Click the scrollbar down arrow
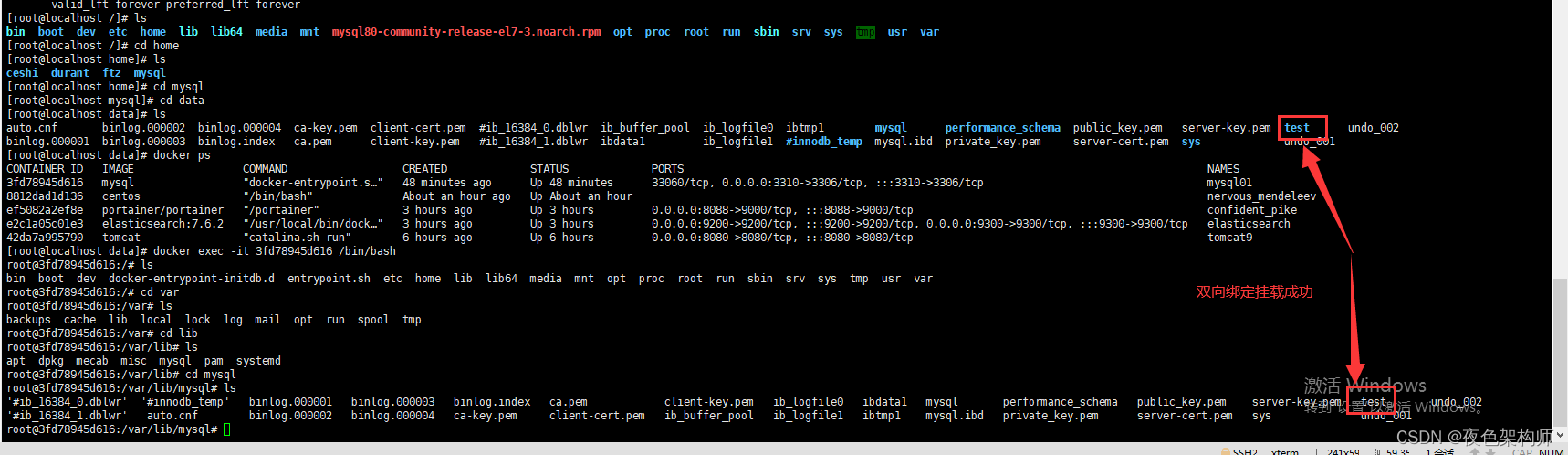Screen dimensions: 1568x455 [1561, 436]
